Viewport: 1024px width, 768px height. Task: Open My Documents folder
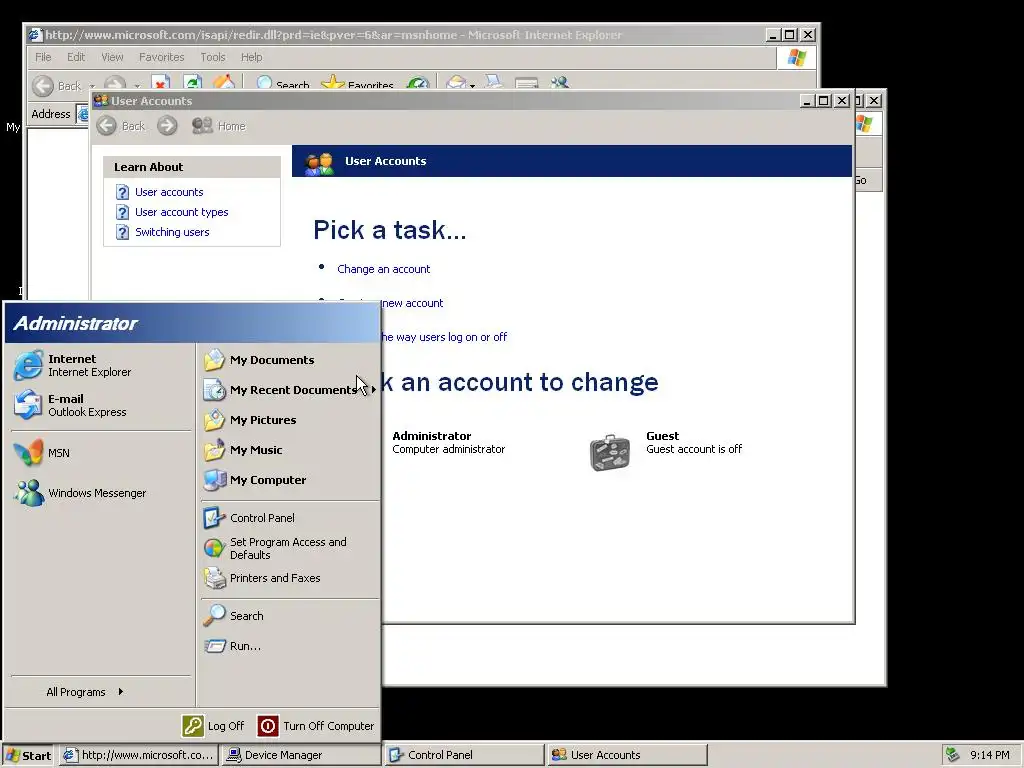pos(289,360)
